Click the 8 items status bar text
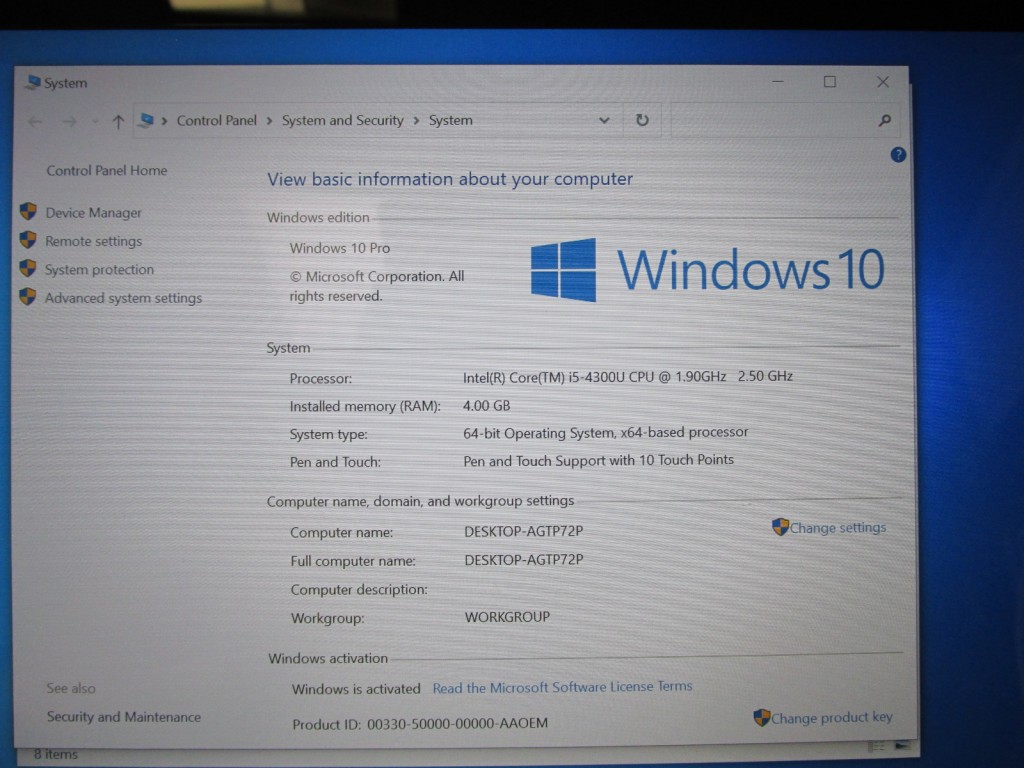The width and height of the screenshot is (1024, 768). 56,754
